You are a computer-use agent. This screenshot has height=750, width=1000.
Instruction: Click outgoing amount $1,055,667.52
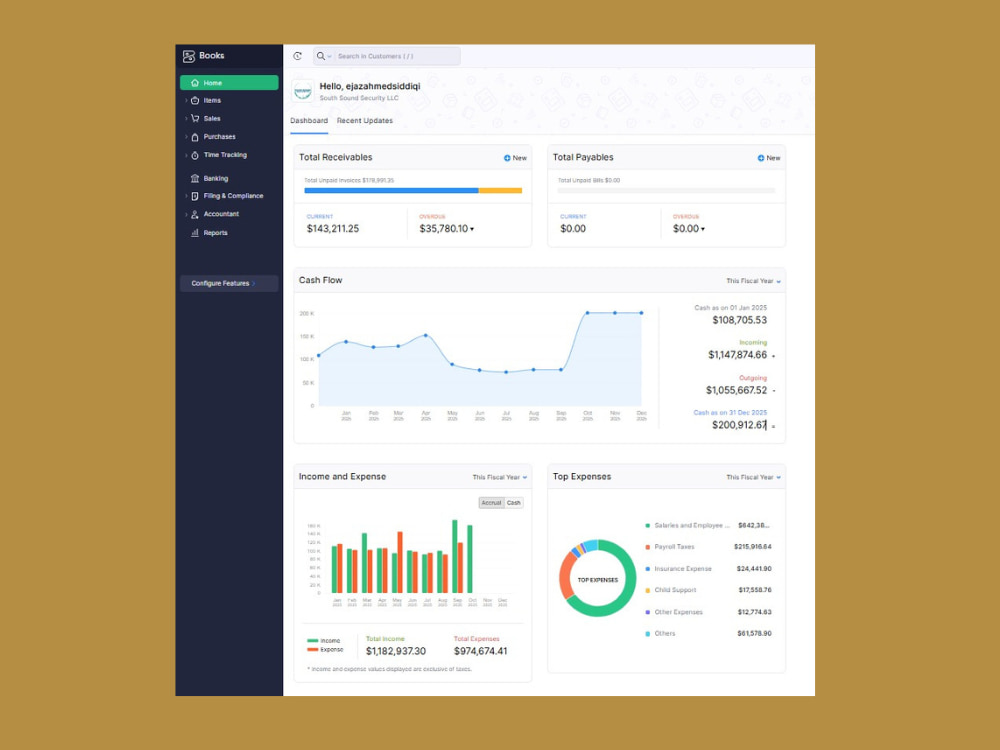[x=736, y=390]
